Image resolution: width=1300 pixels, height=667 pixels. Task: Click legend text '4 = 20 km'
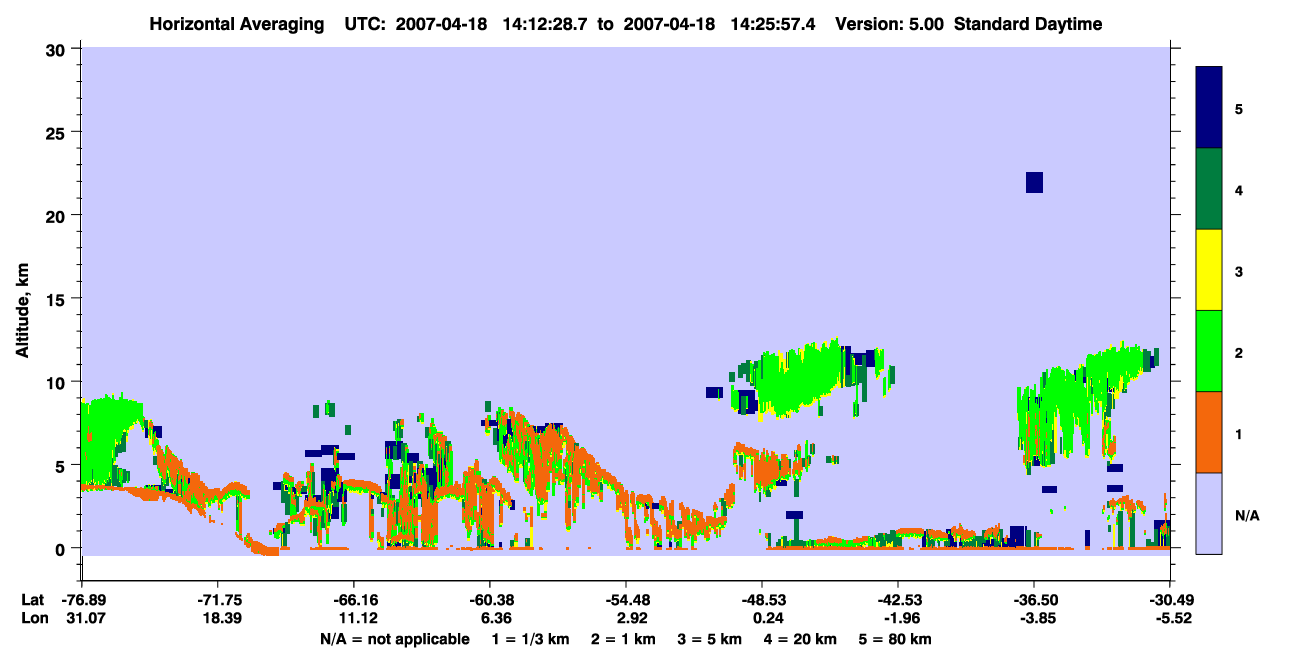click(x=802, y=639)
